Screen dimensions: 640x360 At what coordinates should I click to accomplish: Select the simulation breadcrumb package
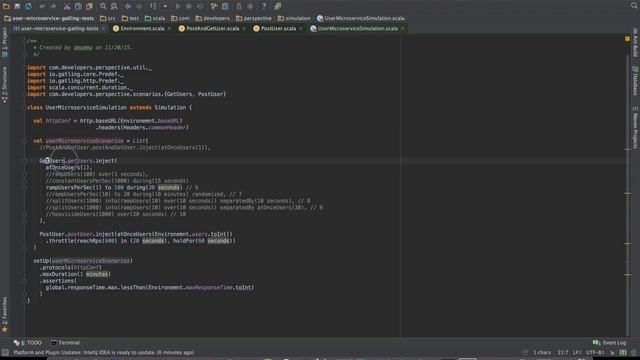(294, 18)
